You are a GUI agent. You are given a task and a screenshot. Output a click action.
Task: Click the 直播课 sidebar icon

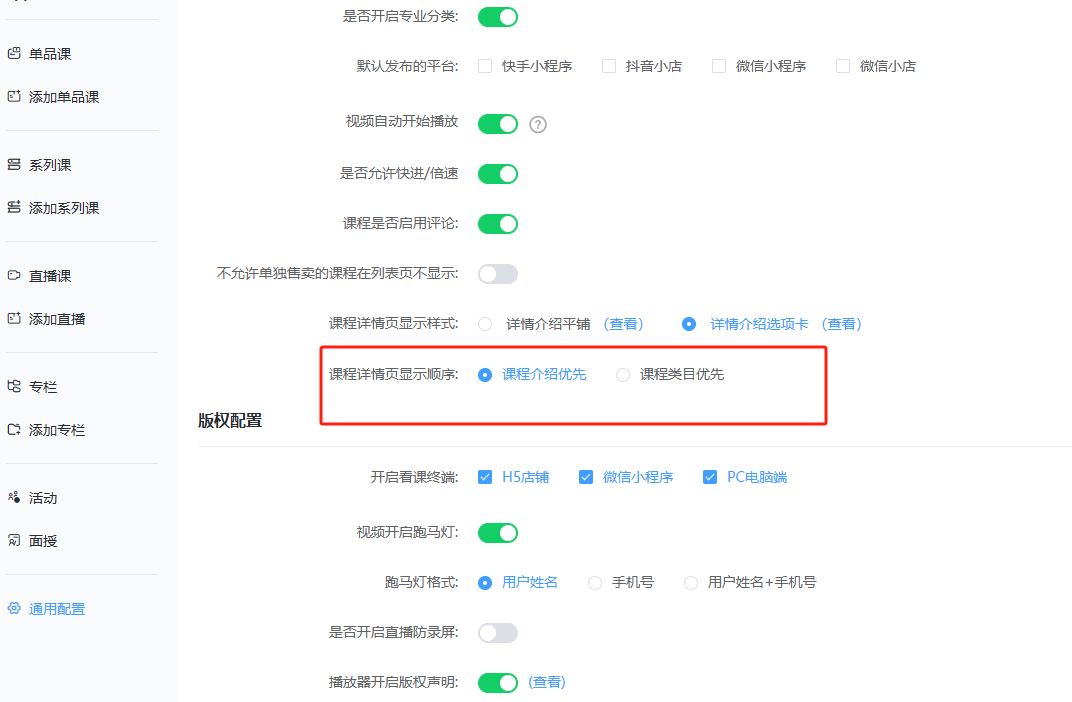(x=14, y=275)
